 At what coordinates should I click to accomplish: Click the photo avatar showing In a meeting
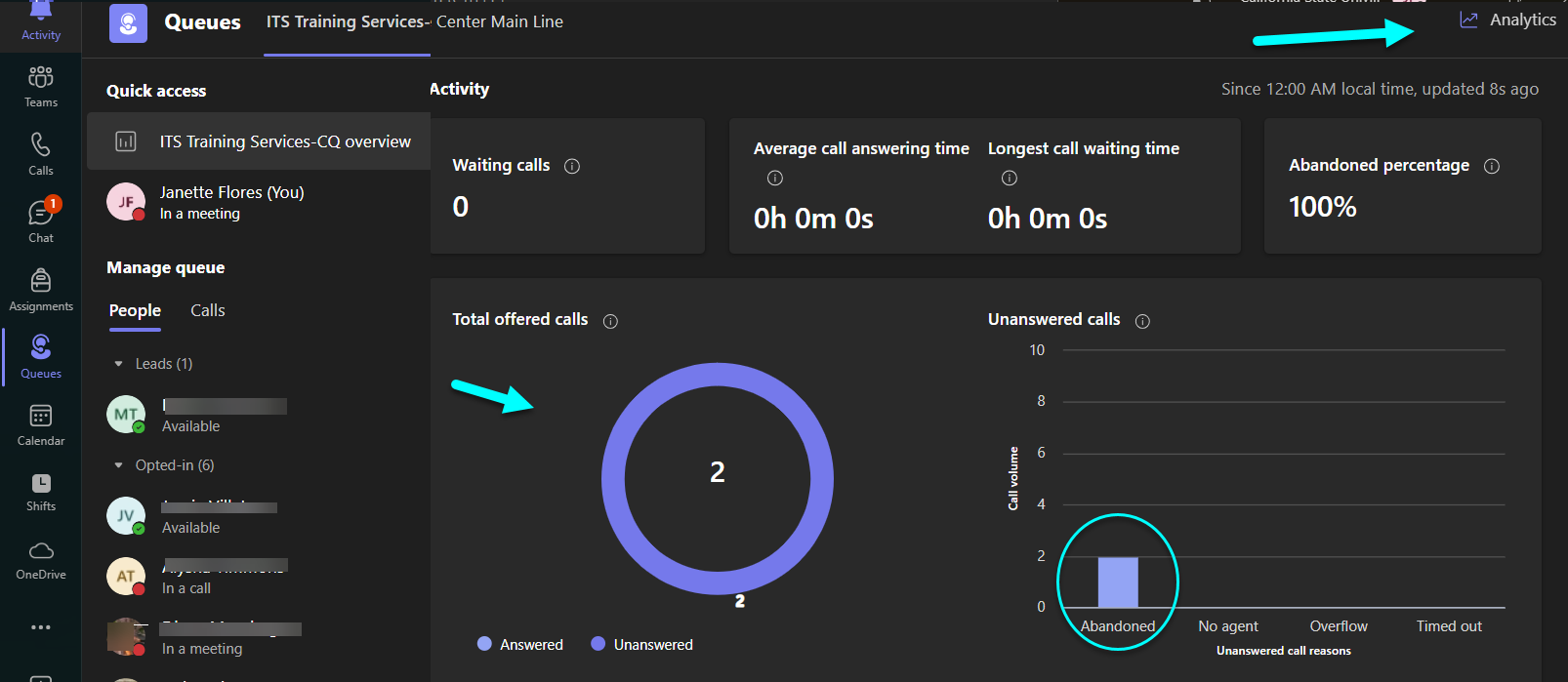point(126,637)
